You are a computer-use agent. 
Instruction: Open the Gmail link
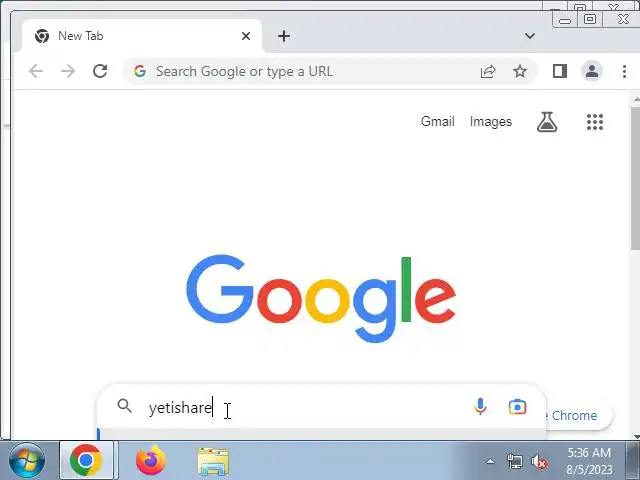pyautogui.click(x=438, y=121)
